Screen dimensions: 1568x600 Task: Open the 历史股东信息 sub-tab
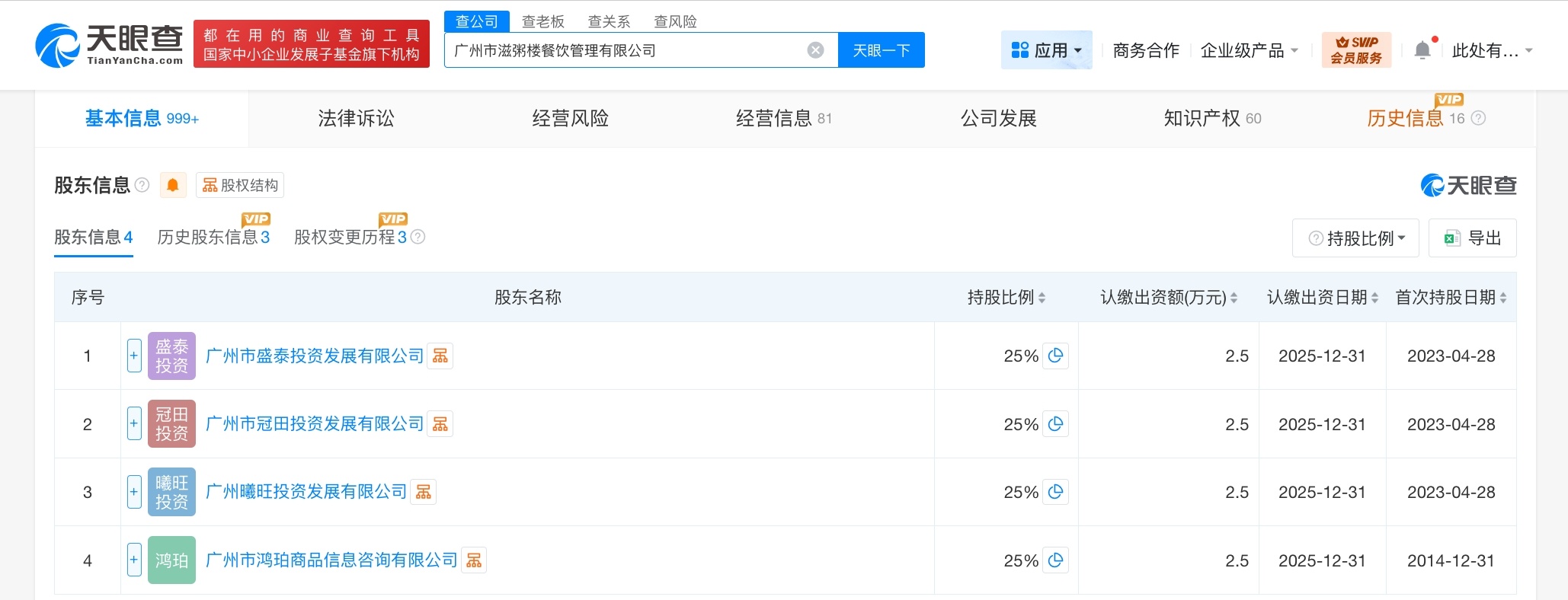[213, 237]
